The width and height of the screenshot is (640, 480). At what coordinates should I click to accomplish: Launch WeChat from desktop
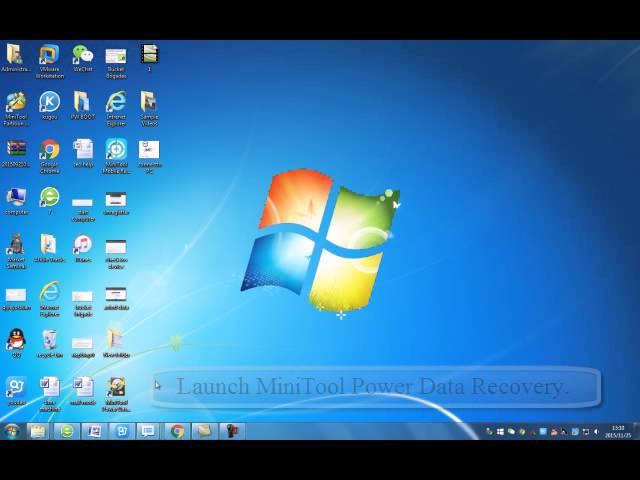(x=82, y=55)
